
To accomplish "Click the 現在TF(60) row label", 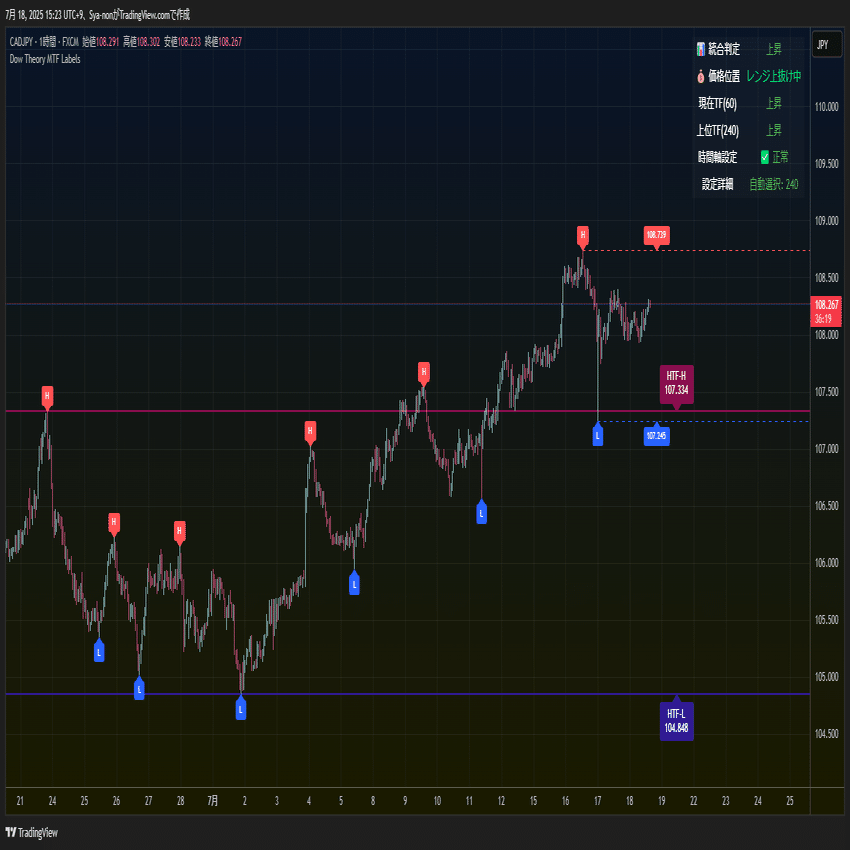I will tap(718, 104).
